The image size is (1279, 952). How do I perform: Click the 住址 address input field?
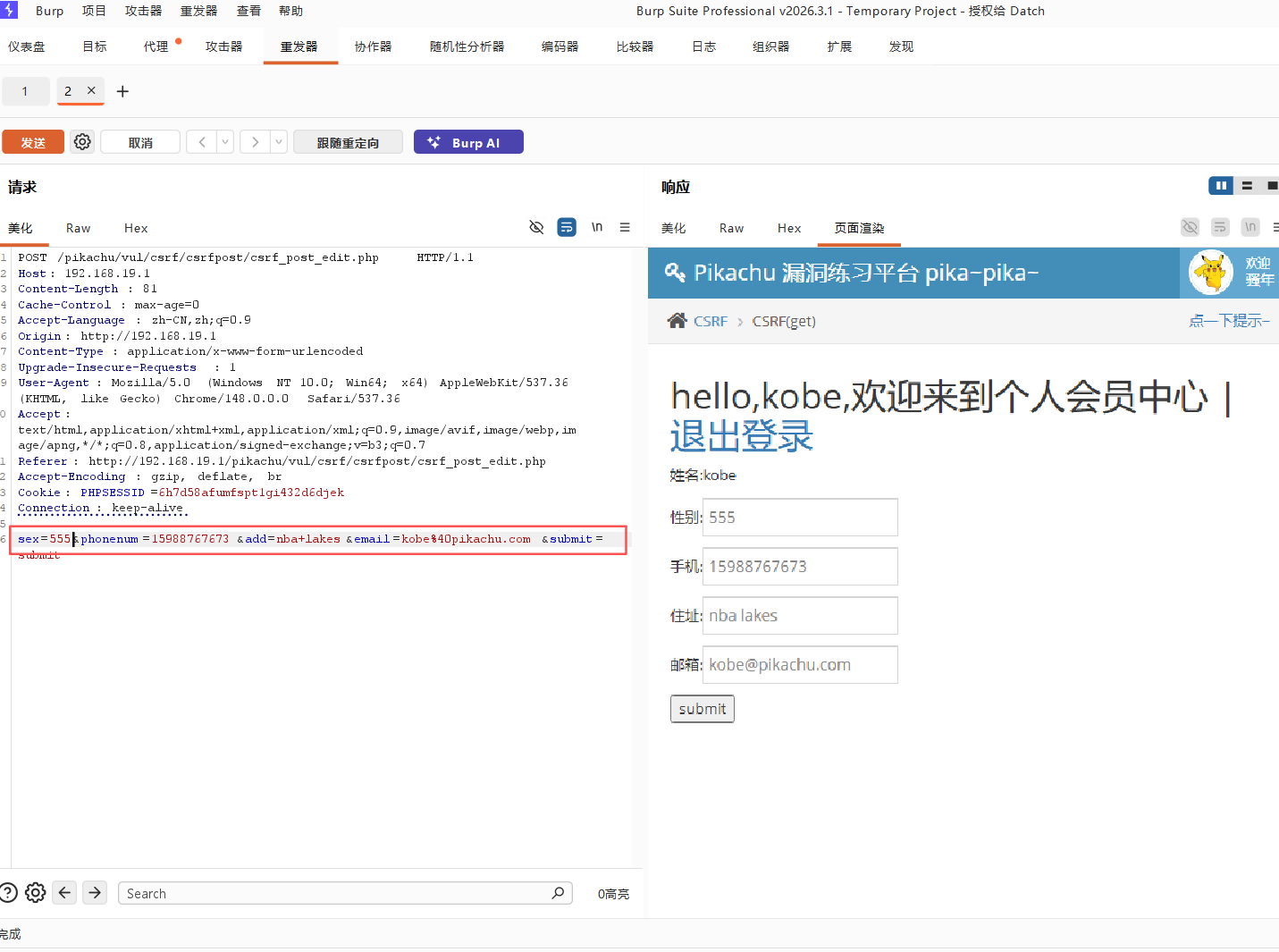(x=800, y=616)
